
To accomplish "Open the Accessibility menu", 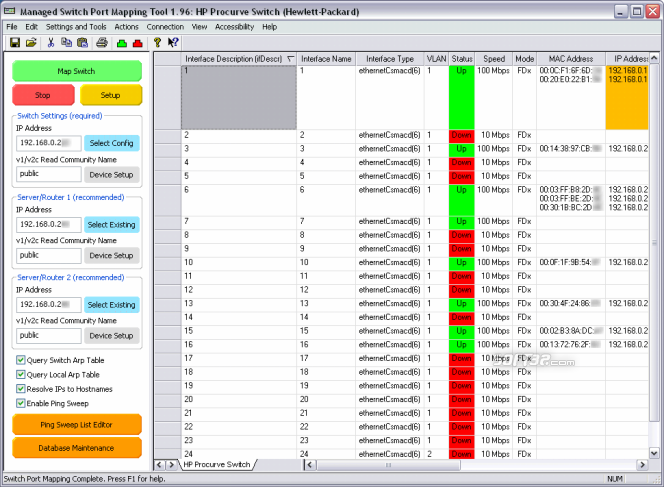I will (235, 27).
